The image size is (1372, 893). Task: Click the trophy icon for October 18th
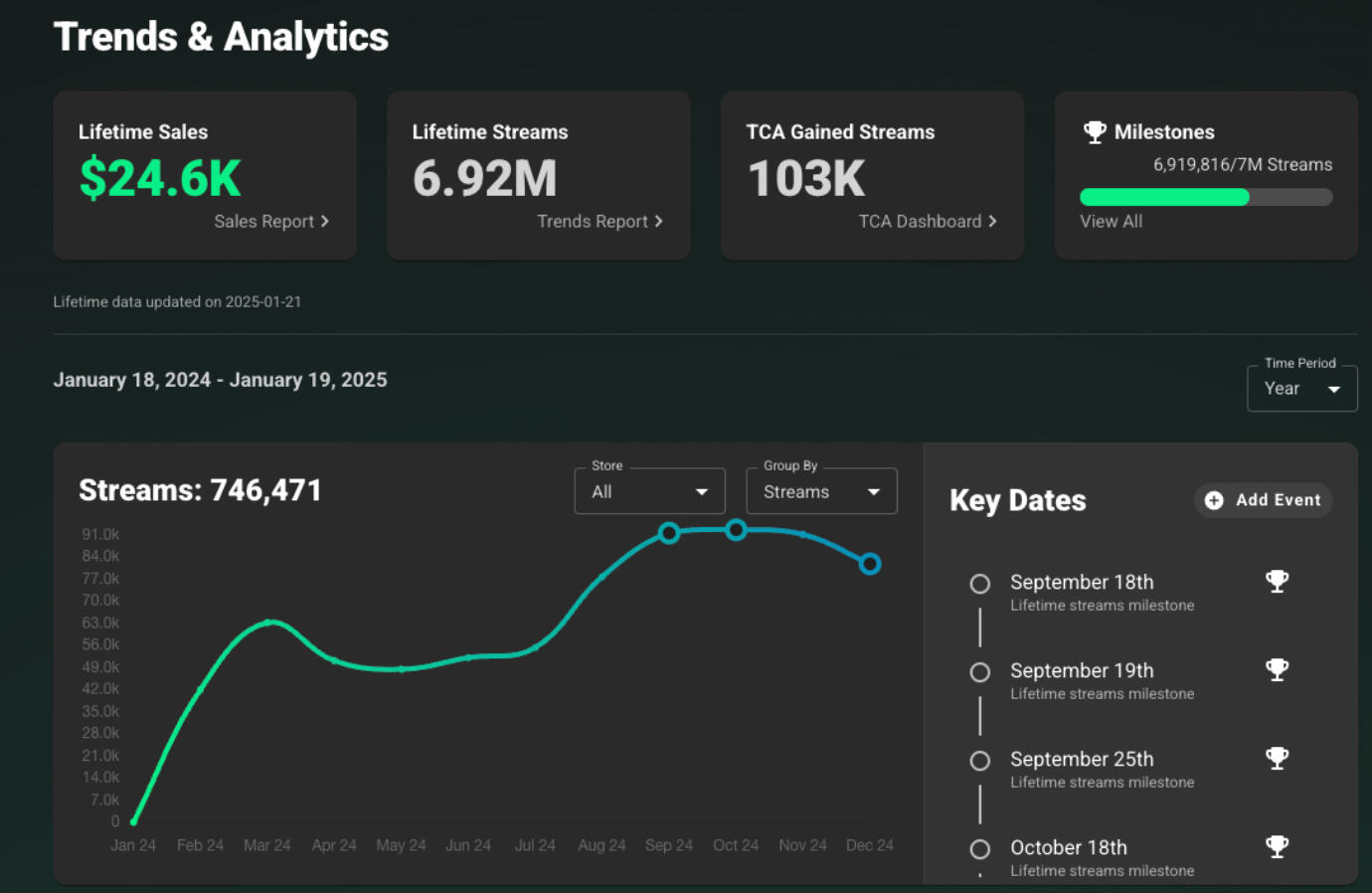pos(1277,847)
